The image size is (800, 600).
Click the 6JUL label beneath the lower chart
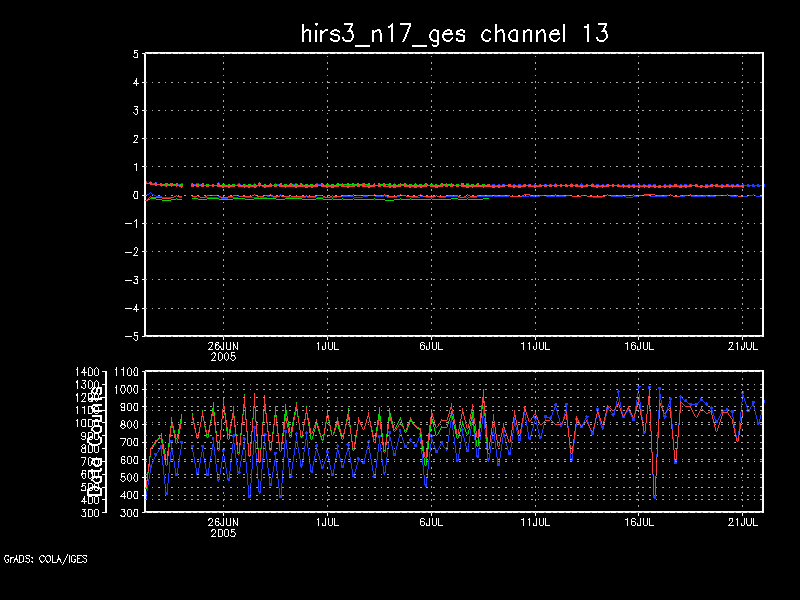tap(431, 521)
